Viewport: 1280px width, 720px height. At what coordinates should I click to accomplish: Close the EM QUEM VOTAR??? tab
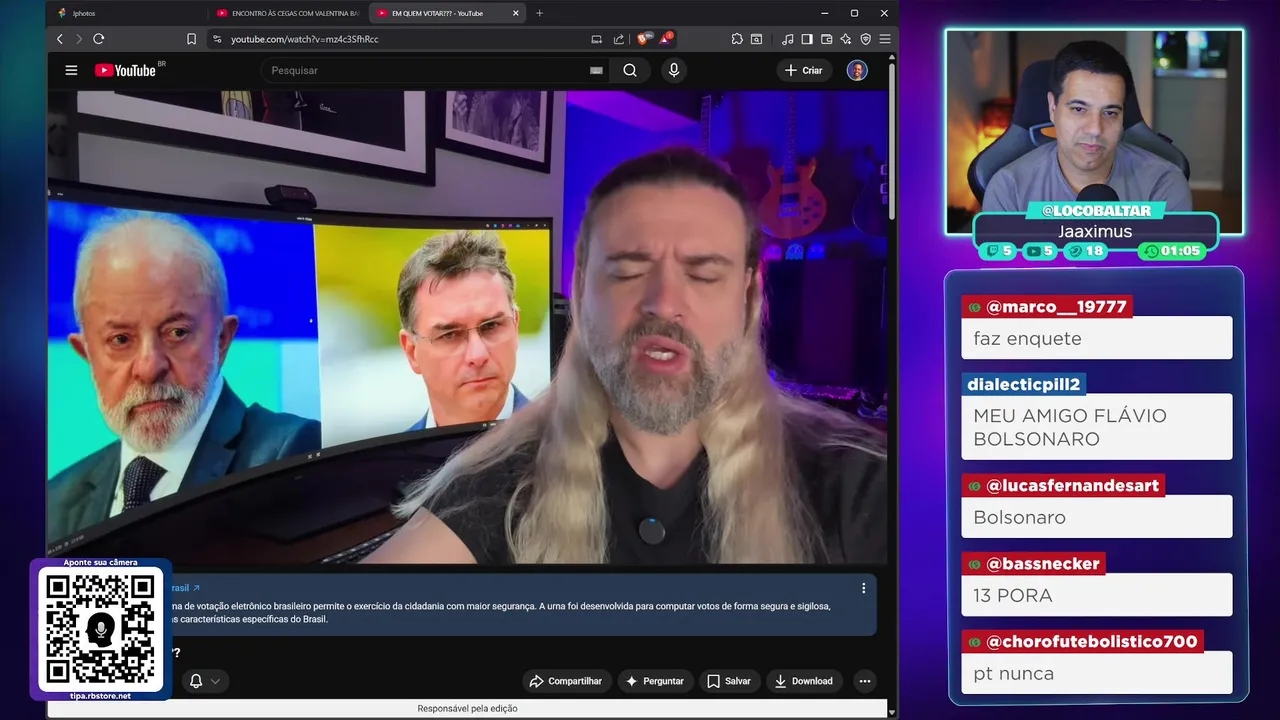click(x=516, y=13)
